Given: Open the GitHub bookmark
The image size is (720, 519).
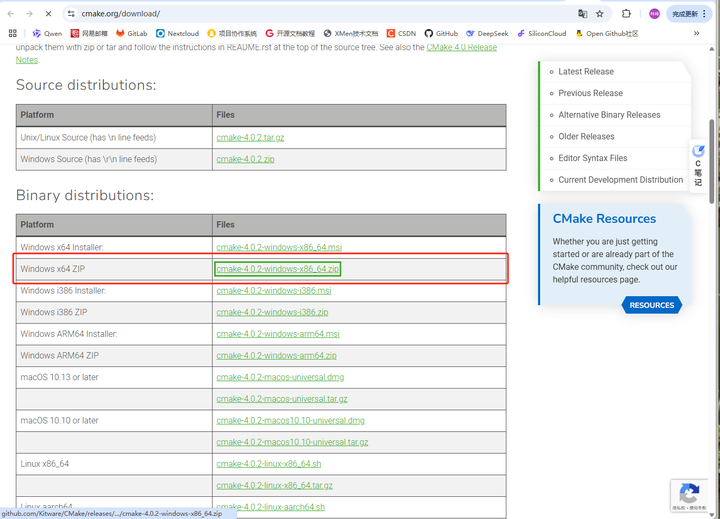Looking at the screenshot, I should click(441, 33).
